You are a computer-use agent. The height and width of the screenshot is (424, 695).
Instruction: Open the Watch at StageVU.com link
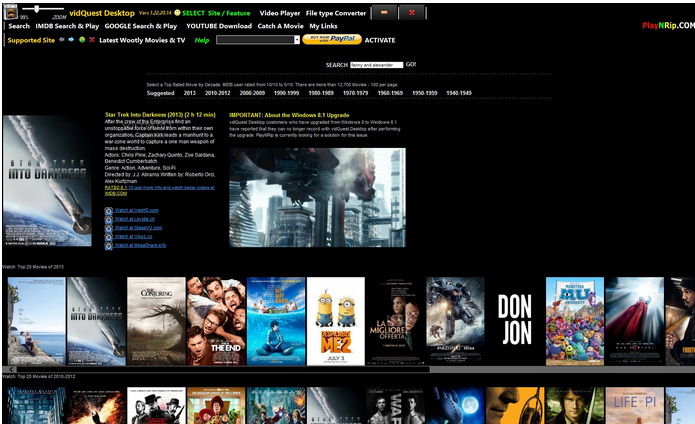pyautogui.click(x=138, y=228)
